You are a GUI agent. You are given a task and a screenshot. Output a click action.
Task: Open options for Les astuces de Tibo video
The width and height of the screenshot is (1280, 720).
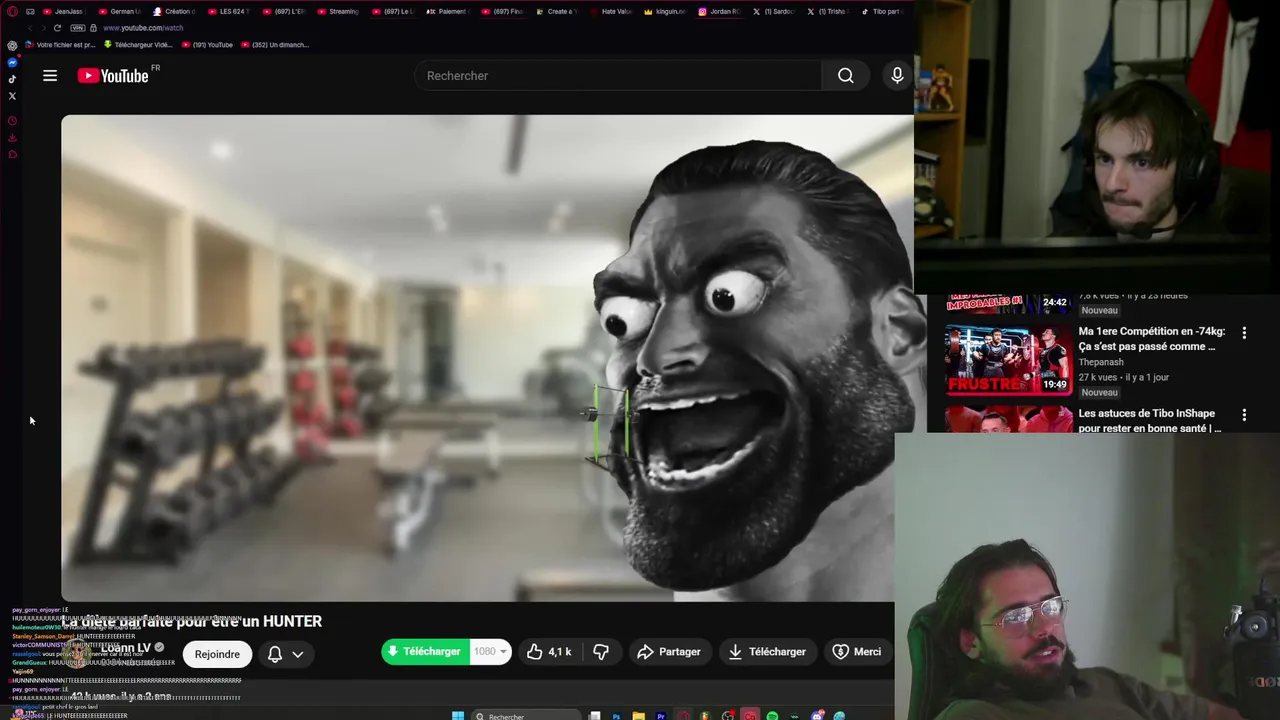click(x=1244, y=415)
